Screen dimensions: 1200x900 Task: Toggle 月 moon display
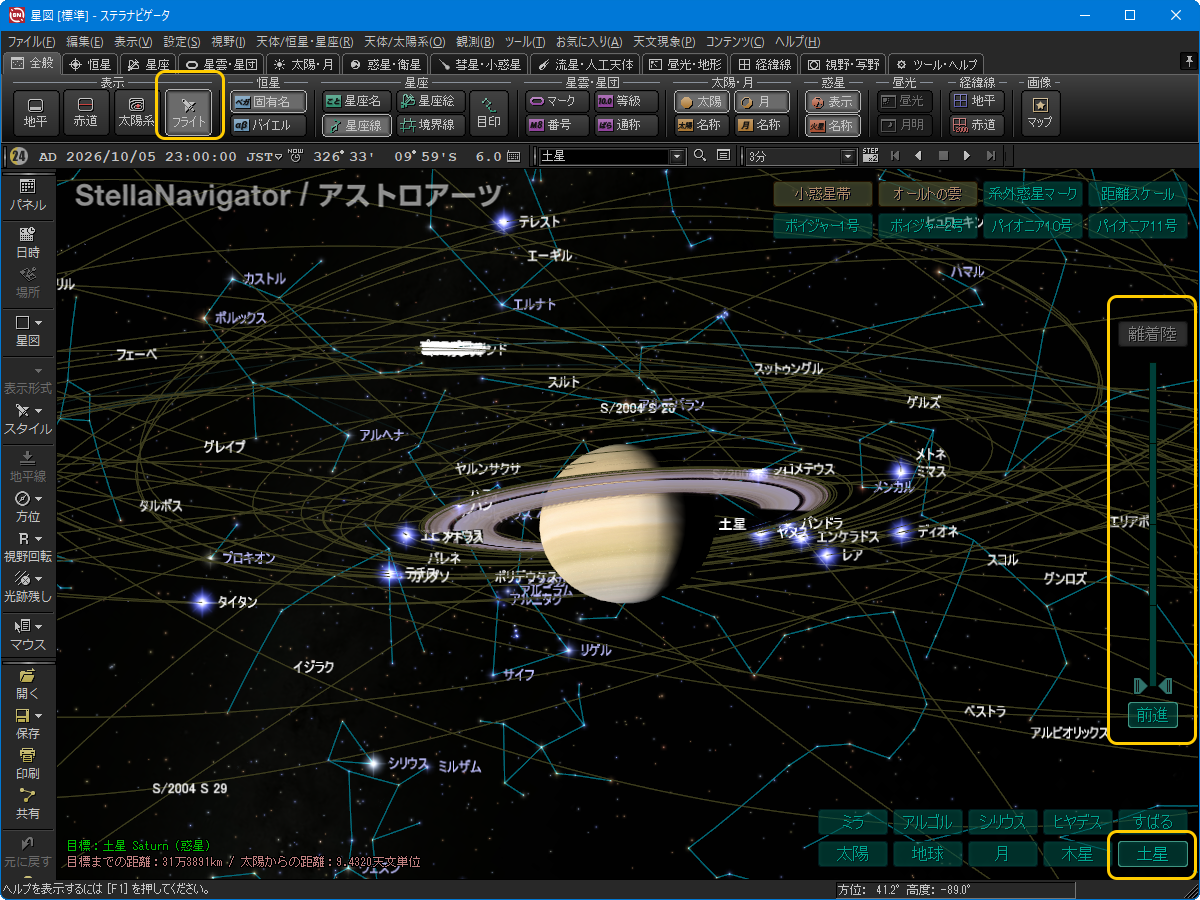click(760, 101)
